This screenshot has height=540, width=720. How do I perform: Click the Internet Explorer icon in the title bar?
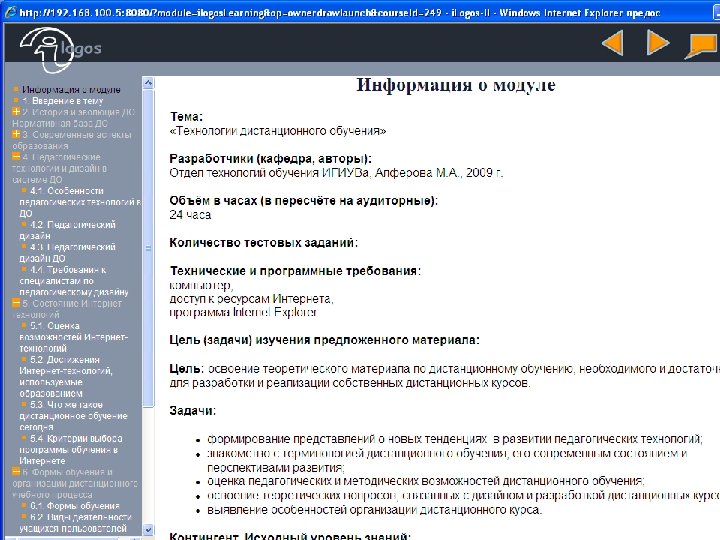(x=10, y=12)
